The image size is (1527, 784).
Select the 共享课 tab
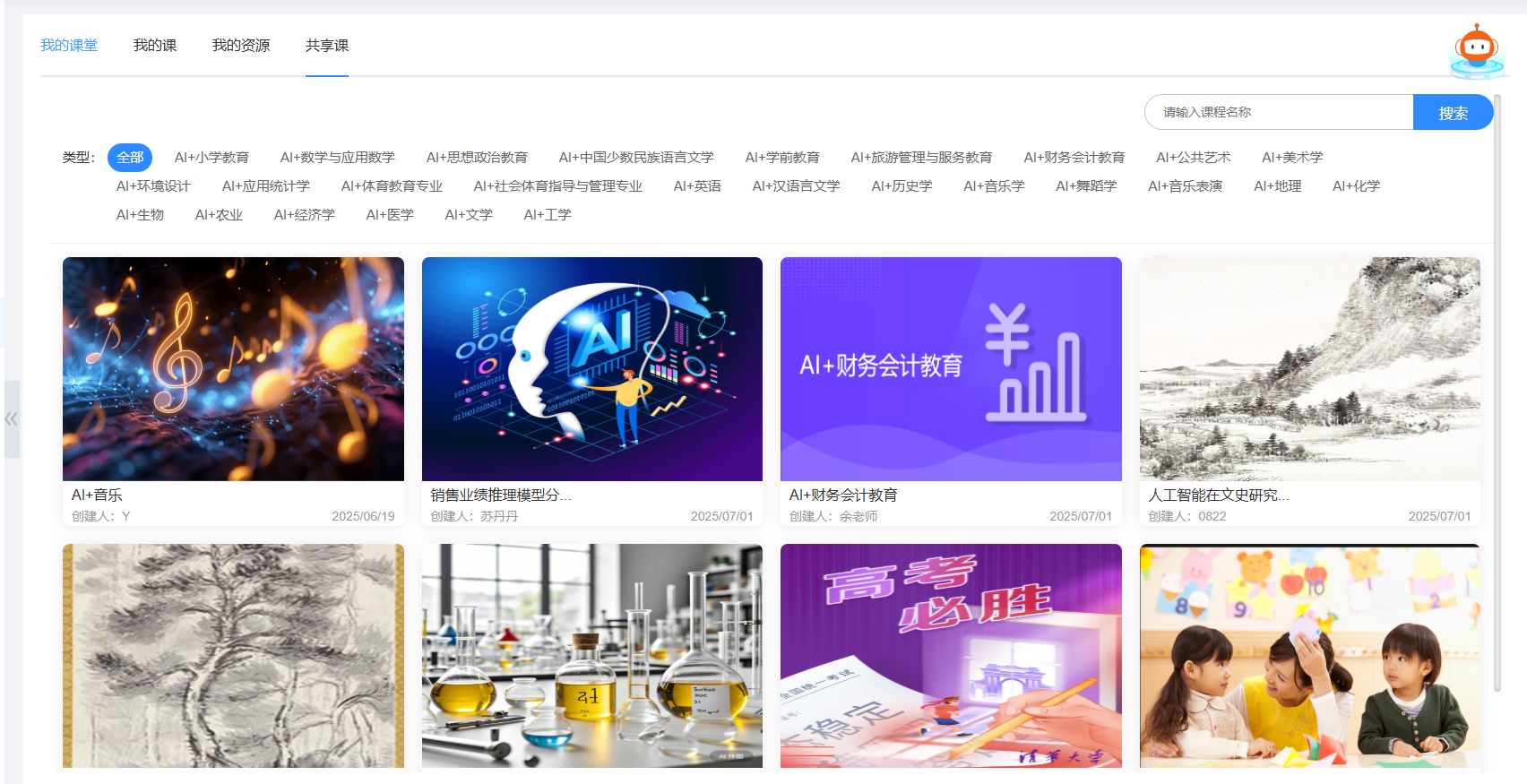point(326,46)
